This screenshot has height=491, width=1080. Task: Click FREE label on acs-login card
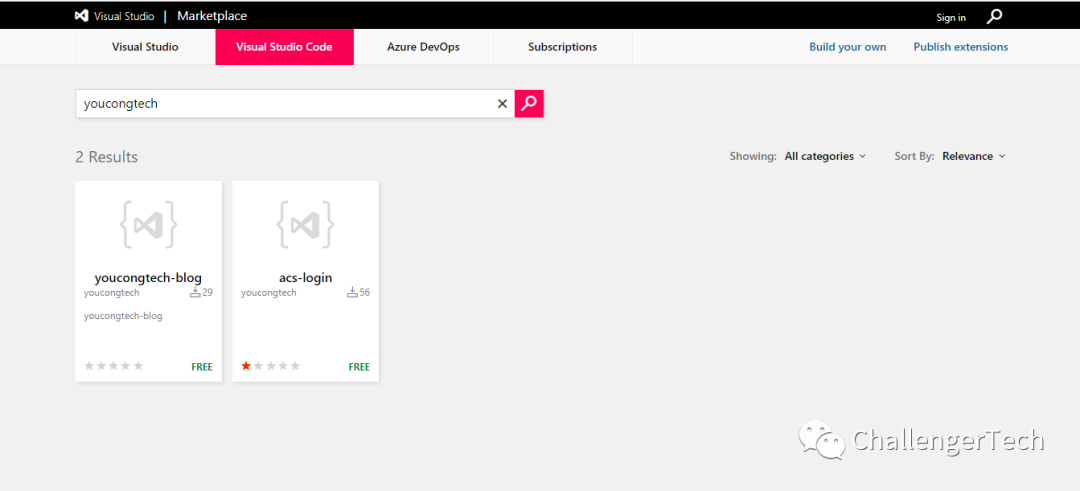click(359, 367)
